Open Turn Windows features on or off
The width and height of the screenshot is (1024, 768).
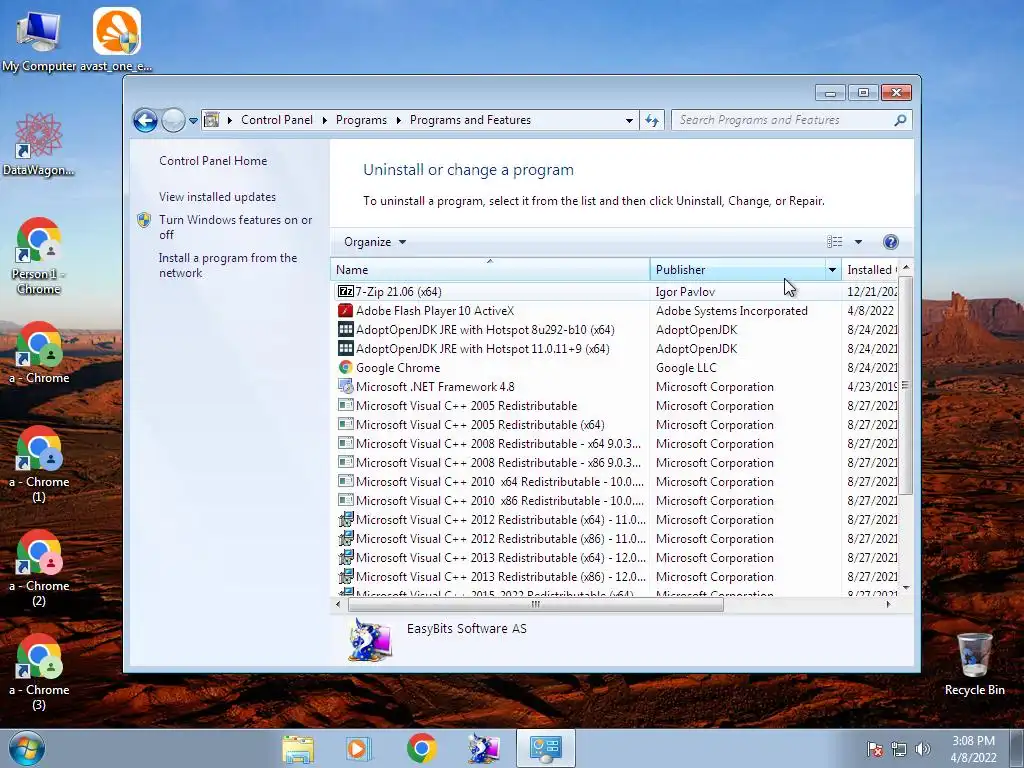coord(236,227)
